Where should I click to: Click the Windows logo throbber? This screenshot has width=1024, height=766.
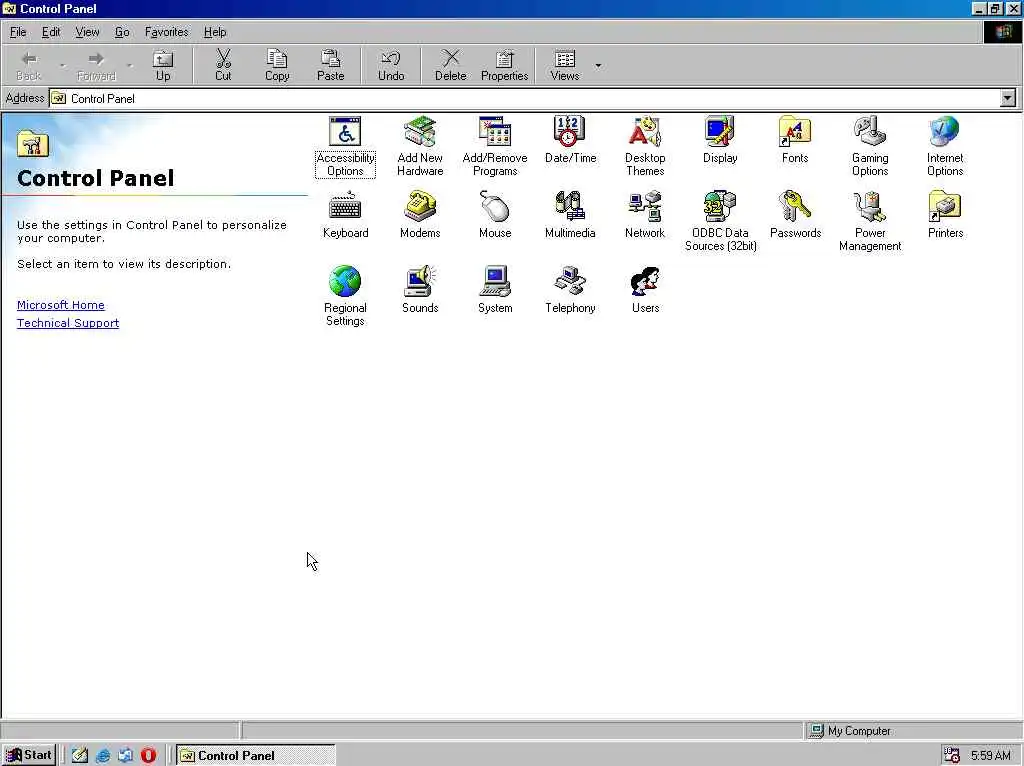(x=1002, y=32)
